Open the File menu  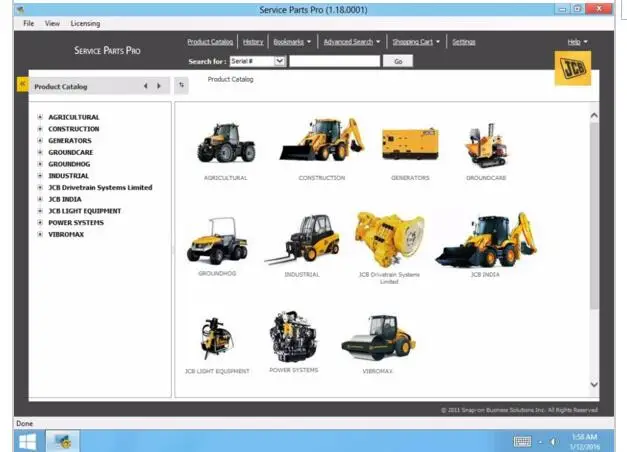29,24
